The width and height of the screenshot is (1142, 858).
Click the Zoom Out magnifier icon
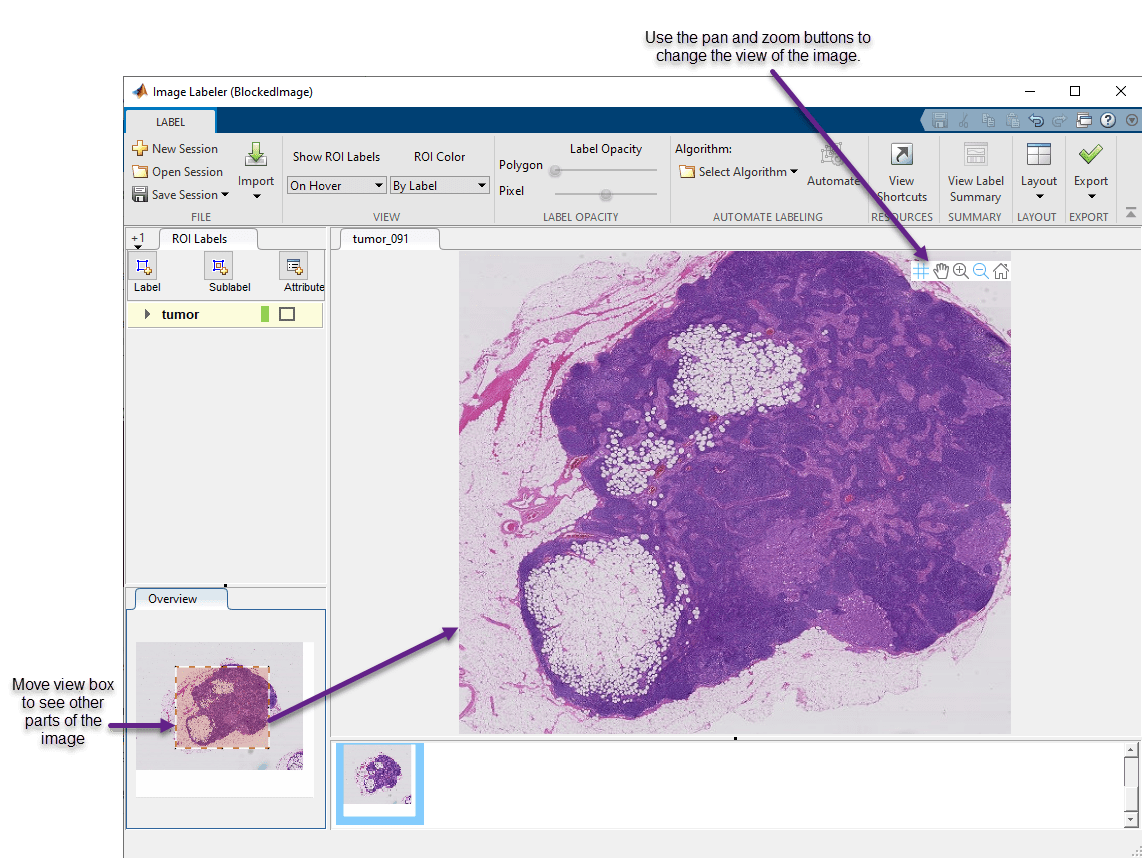[980, 270]
